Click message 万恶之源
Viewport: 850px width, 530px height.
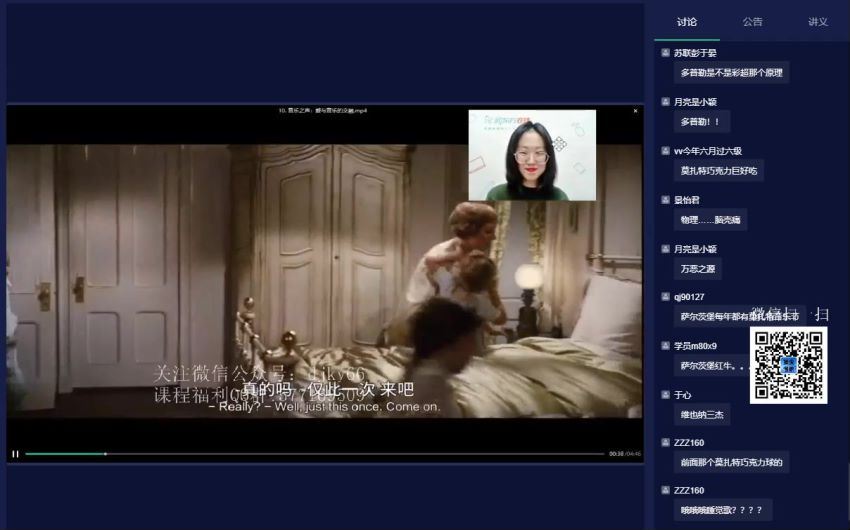coord(698,269)
